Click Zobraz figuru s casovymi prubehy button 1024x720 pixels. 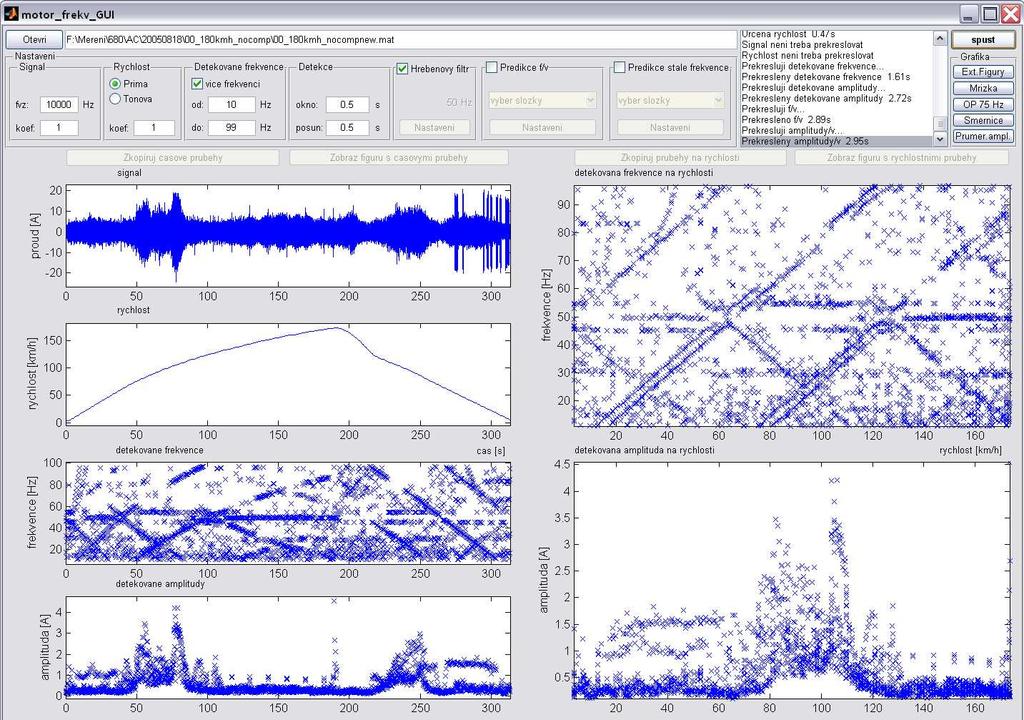click(x=399, y=157)
